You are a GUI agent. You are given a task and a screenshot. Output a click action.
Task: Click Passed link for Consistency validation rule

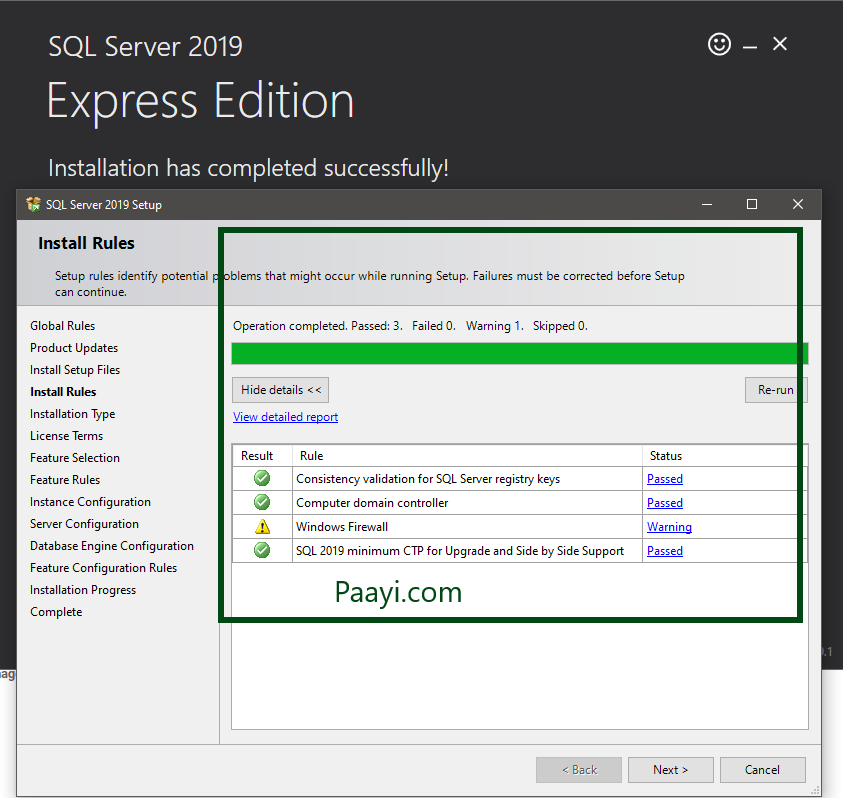click(x=664, y=478)
